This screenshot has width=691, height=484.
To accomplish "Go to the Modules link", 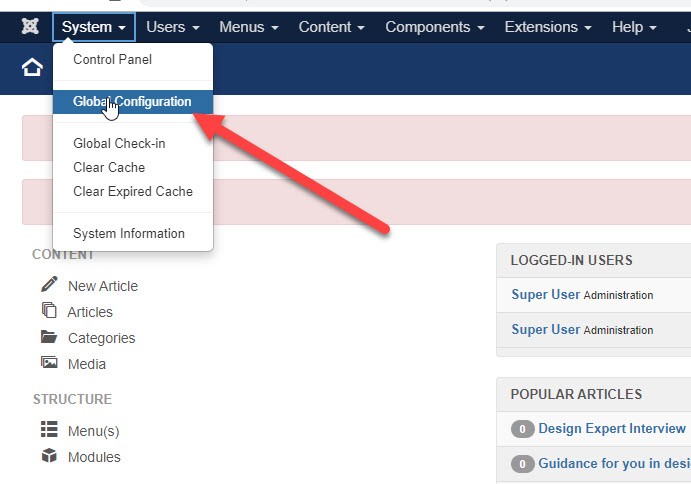I will [x=94, y=457].
